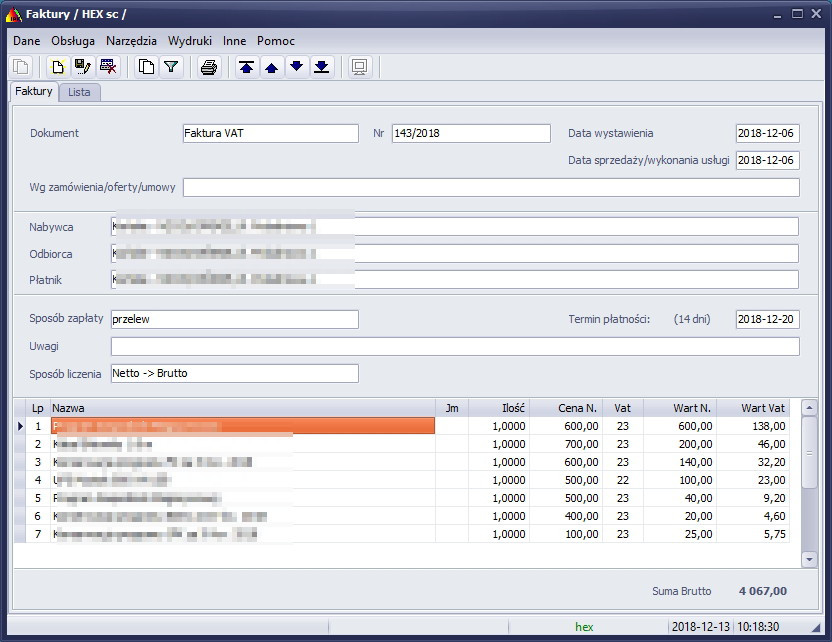Click row number 5 in Lp column
This screenshot has width=832, height=642.
pyautogui.click(x=38, y=498)
